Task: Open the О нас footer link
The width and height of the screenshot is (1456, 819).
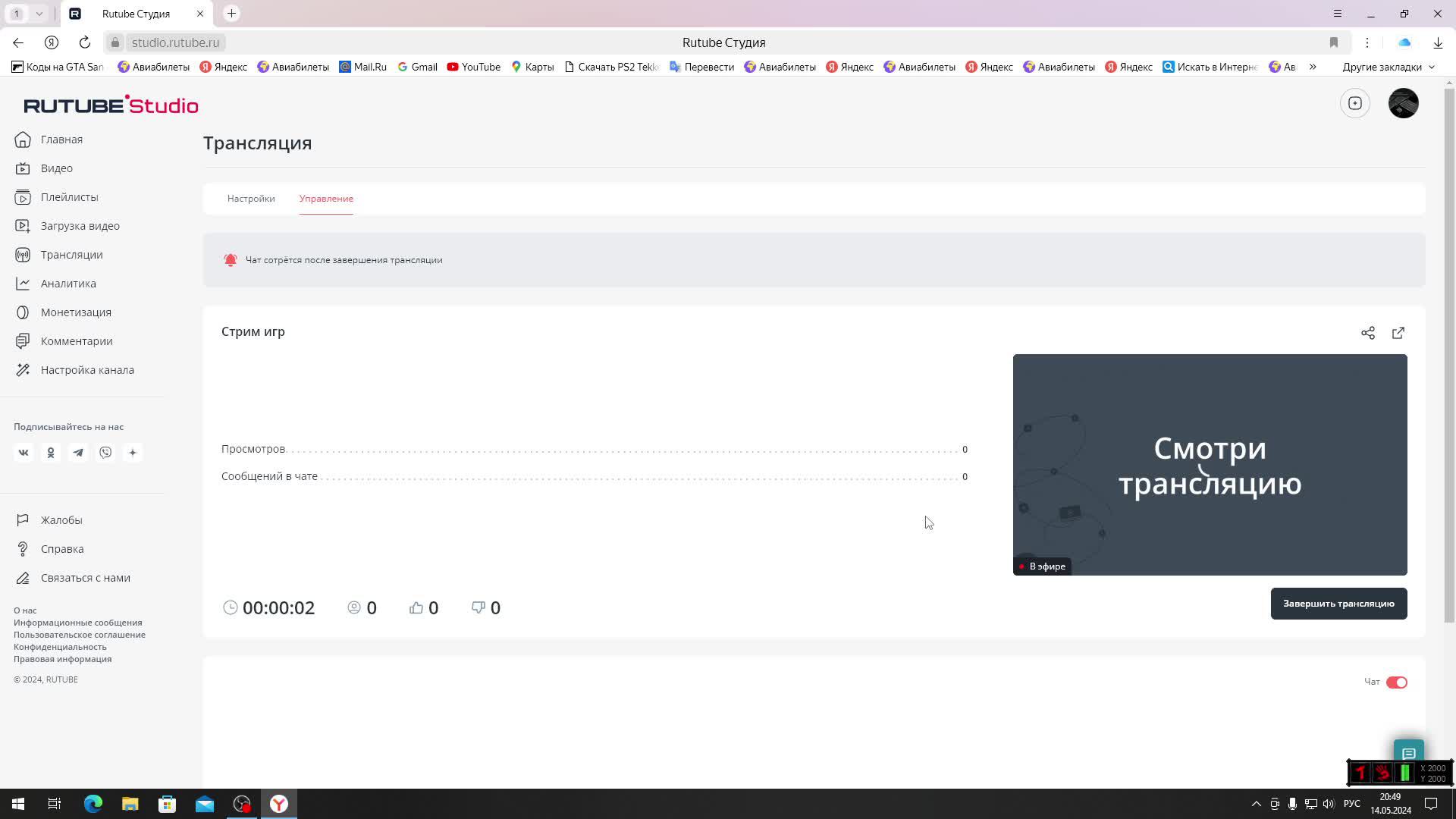Action: tap(25, 610)
